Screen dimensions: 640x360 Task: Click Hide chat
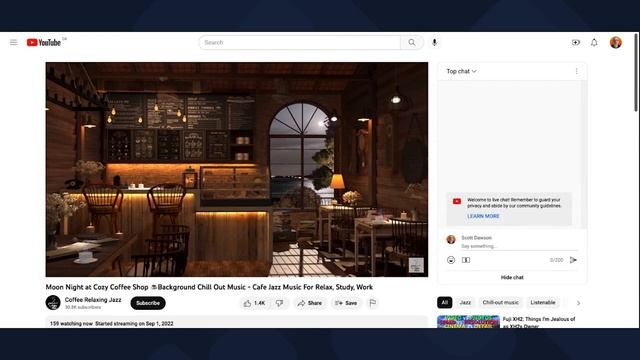pos(512,278)
